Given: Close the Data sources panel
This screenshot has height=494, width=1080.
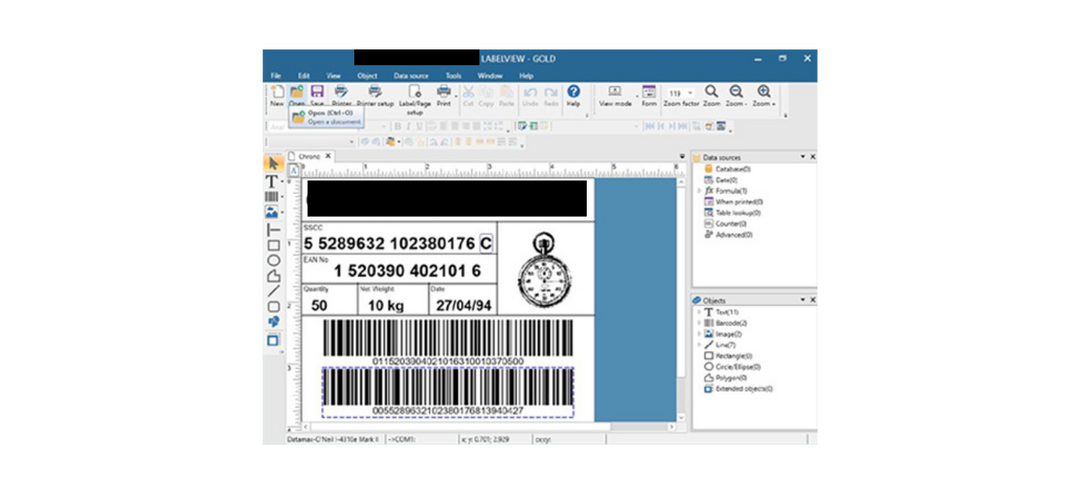Looking at the screenshot, I should [x=813, y=157].
